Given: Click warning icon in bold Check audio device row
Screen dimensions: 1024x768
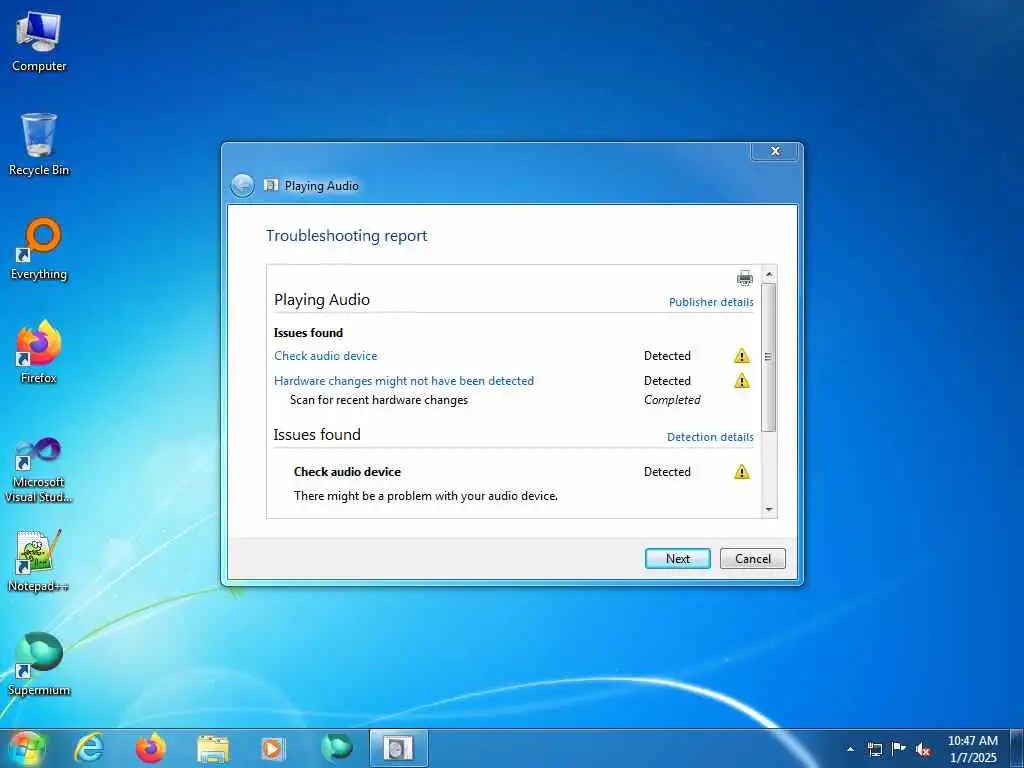Looking at the screenshot, I should tap(742, 472).
